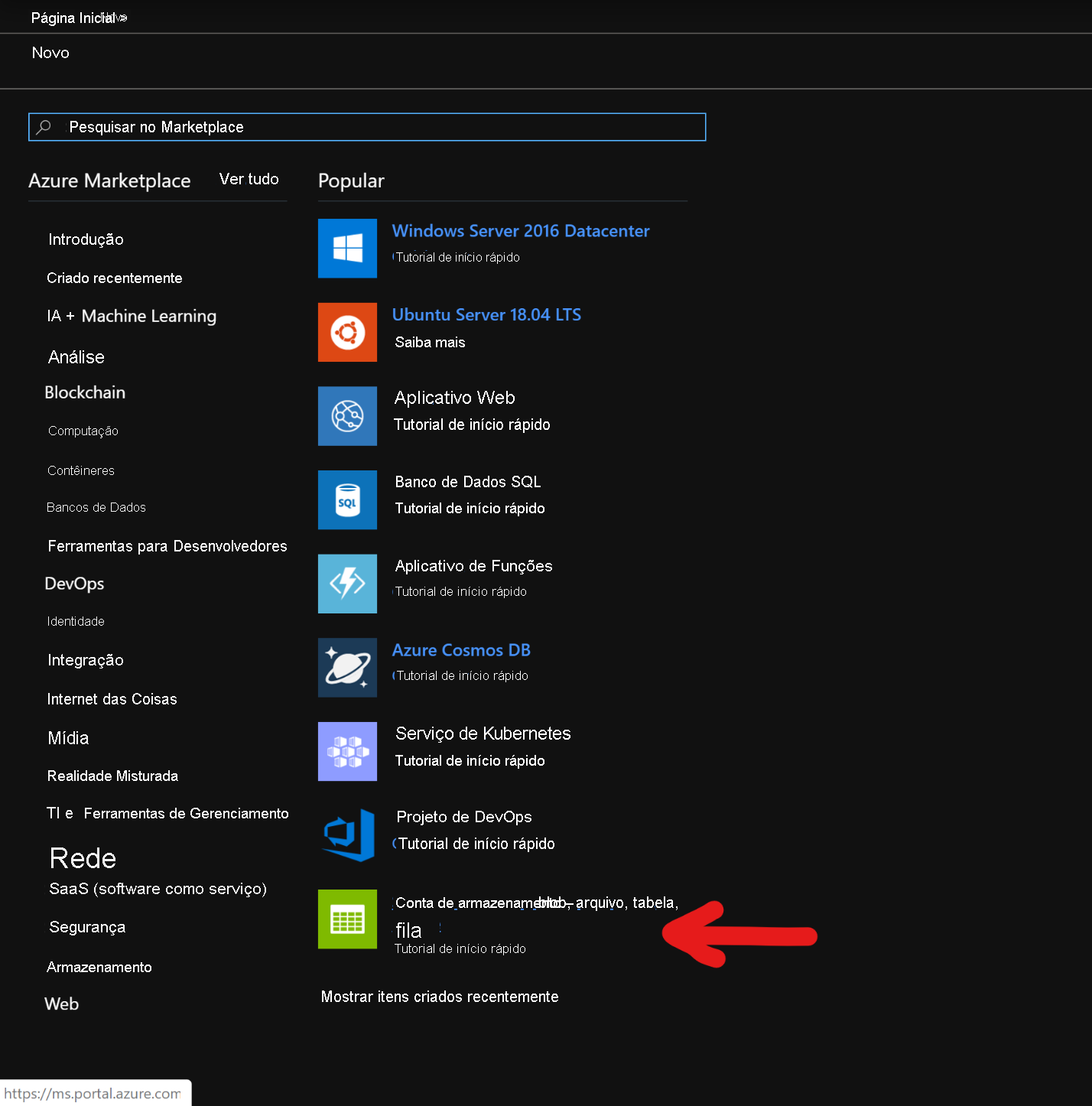Select the Computação category
The image size is (1092, 1106).
(83, 431)
